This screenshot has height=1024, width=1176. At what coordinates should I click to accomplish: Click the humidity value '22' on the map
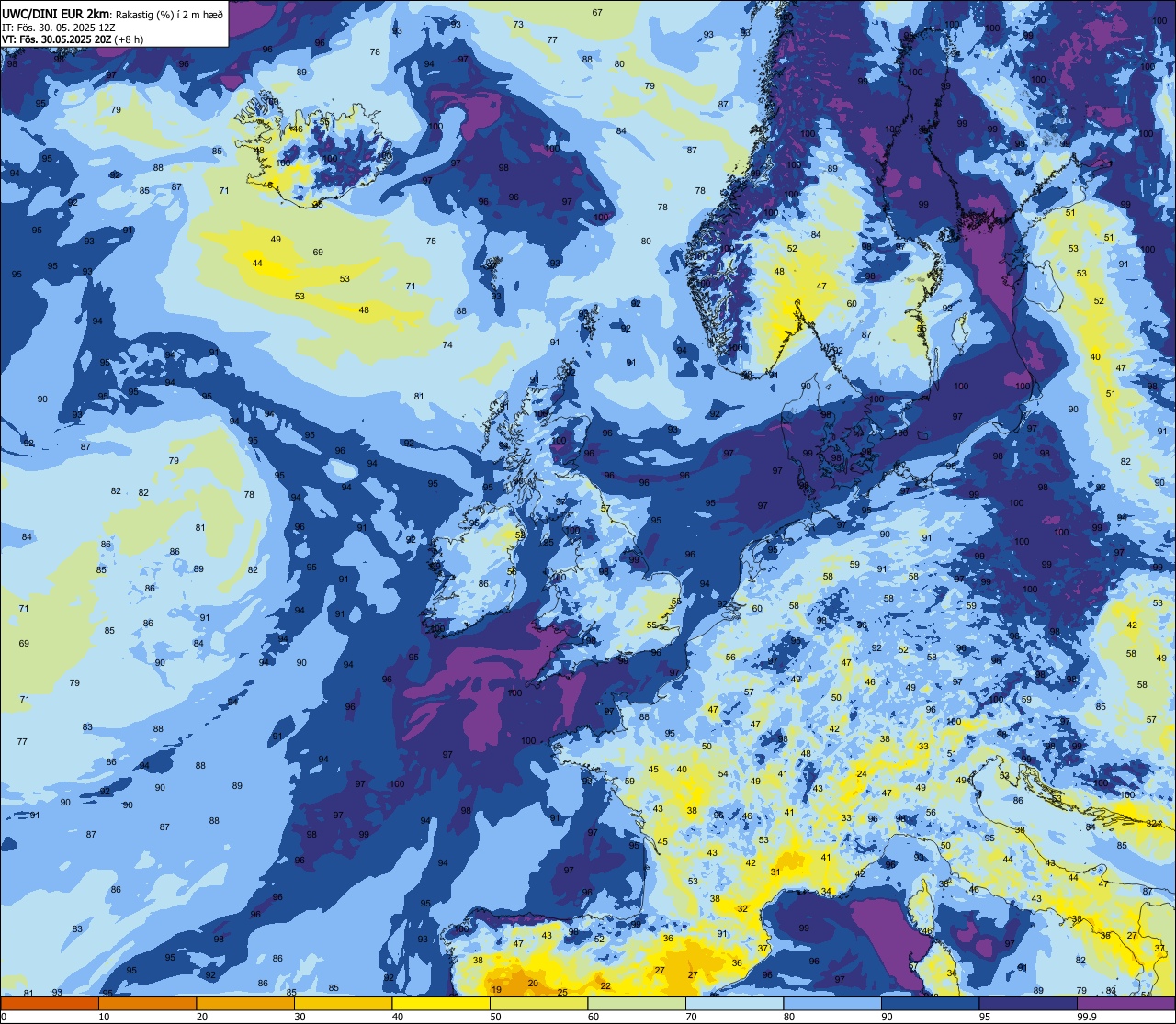point(605,985)
